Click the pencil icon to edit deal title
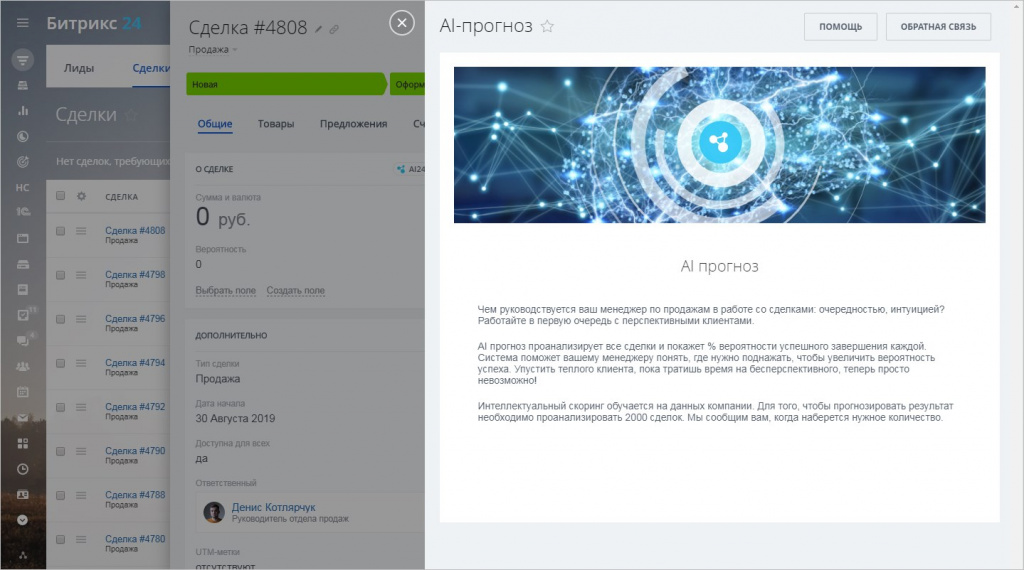Screen dimensions: 1024x570 point(319,29)
